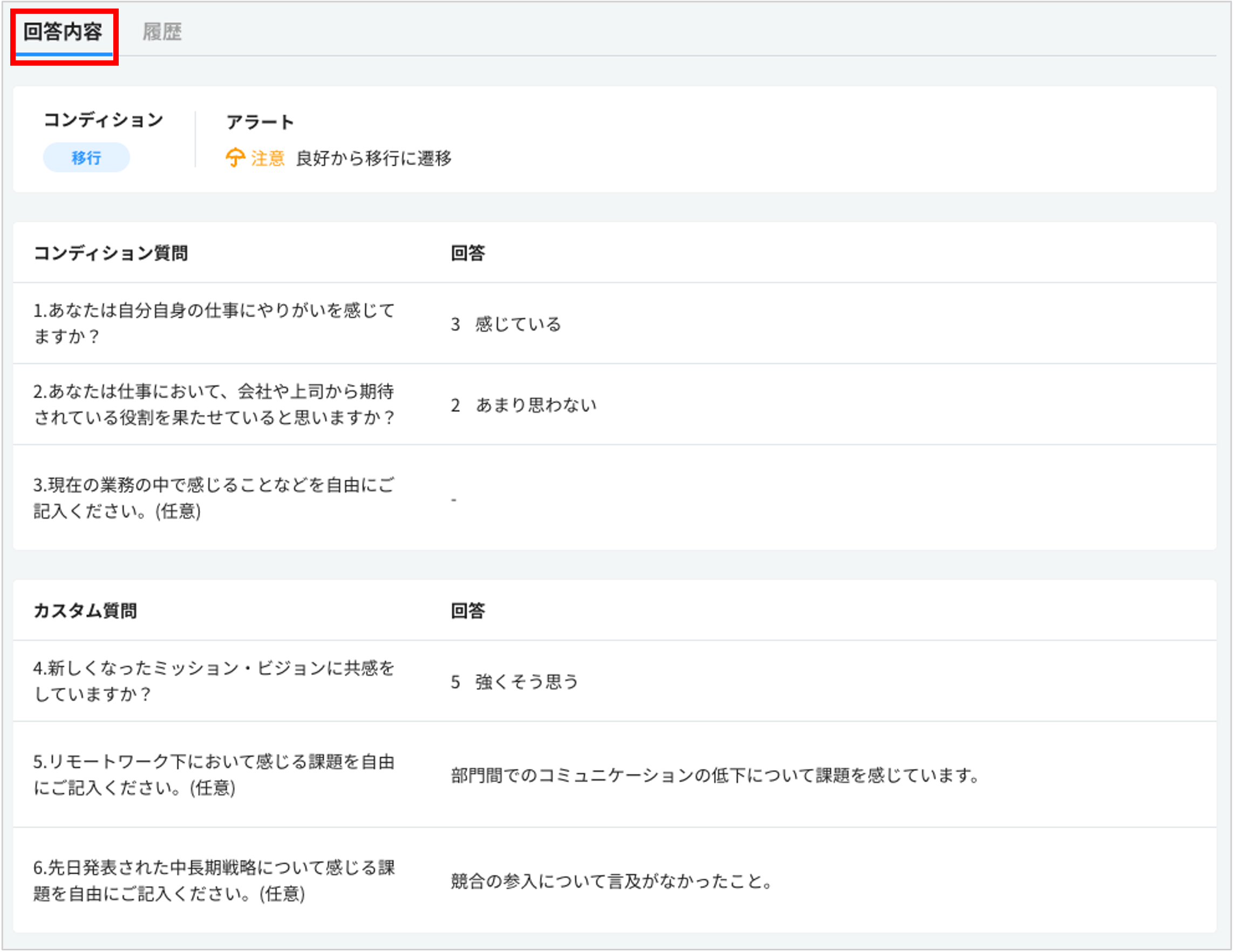Click question 4 about ミッション・ビジョン

[214, 681]
